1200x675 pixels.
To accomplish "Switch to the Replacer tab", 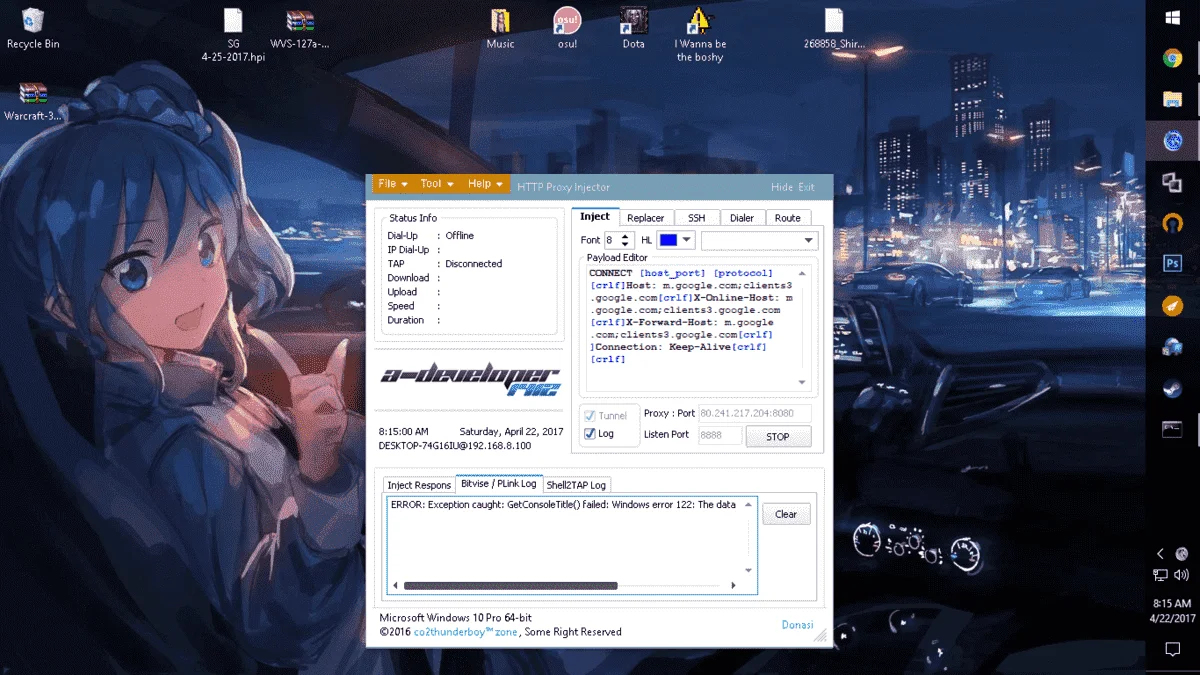I will 646,218.
